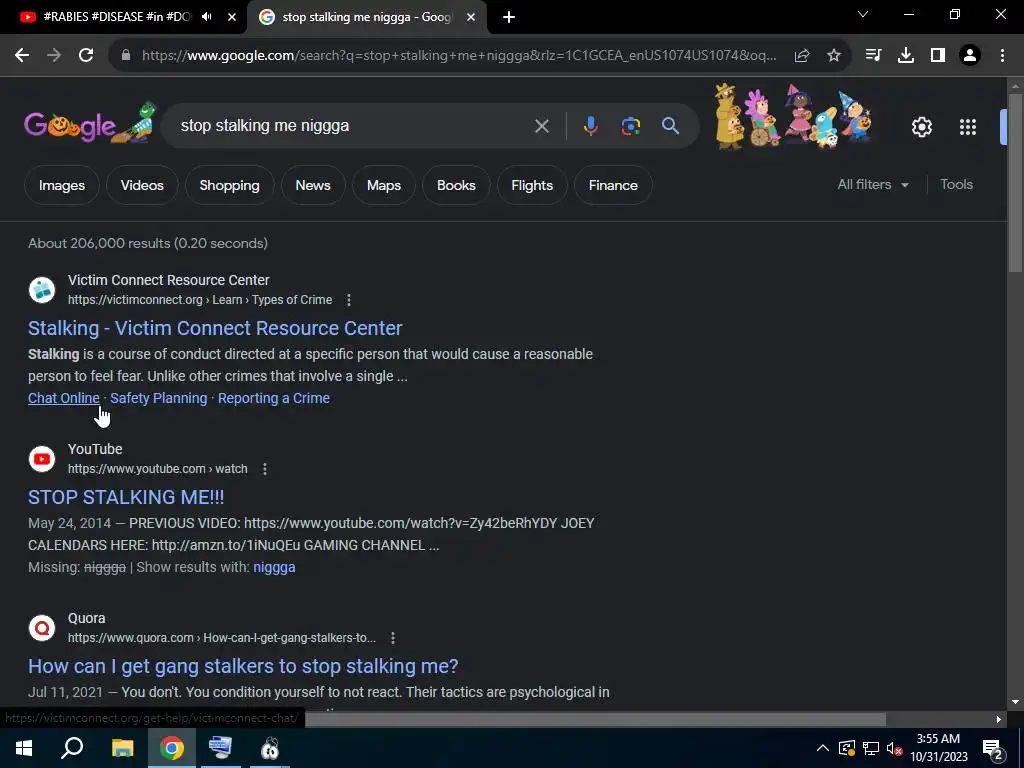Open the media control icon in toolbar
The height and width of the screenshot is (768, 1024).
(x=873, y=56)
